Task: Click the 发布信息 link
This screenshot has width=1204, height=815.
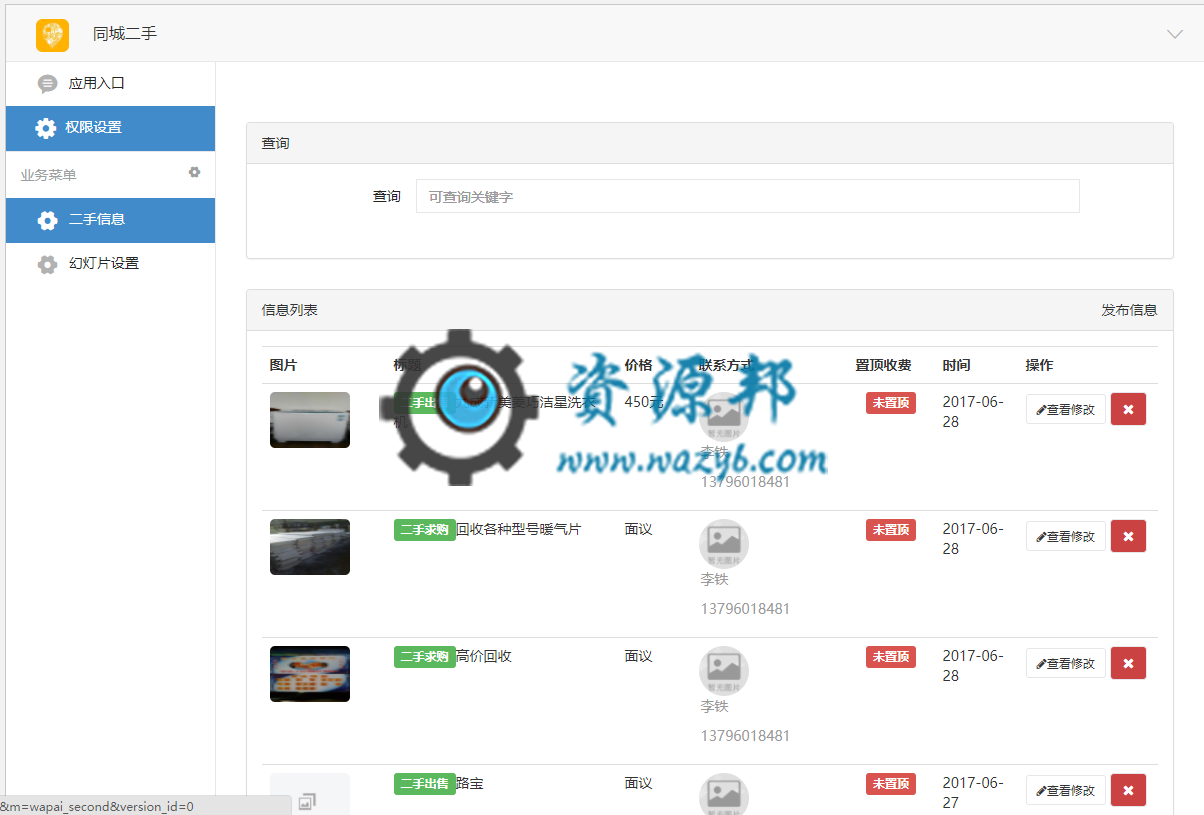Action: click(1129, 310)
